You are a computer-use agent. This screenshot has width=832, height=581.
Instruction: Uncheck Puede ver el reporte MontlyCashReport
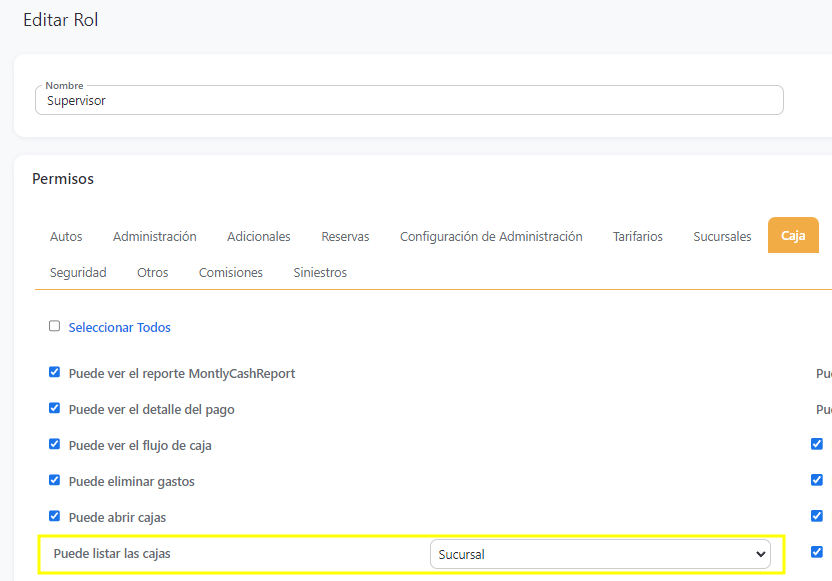coord(55,372)
